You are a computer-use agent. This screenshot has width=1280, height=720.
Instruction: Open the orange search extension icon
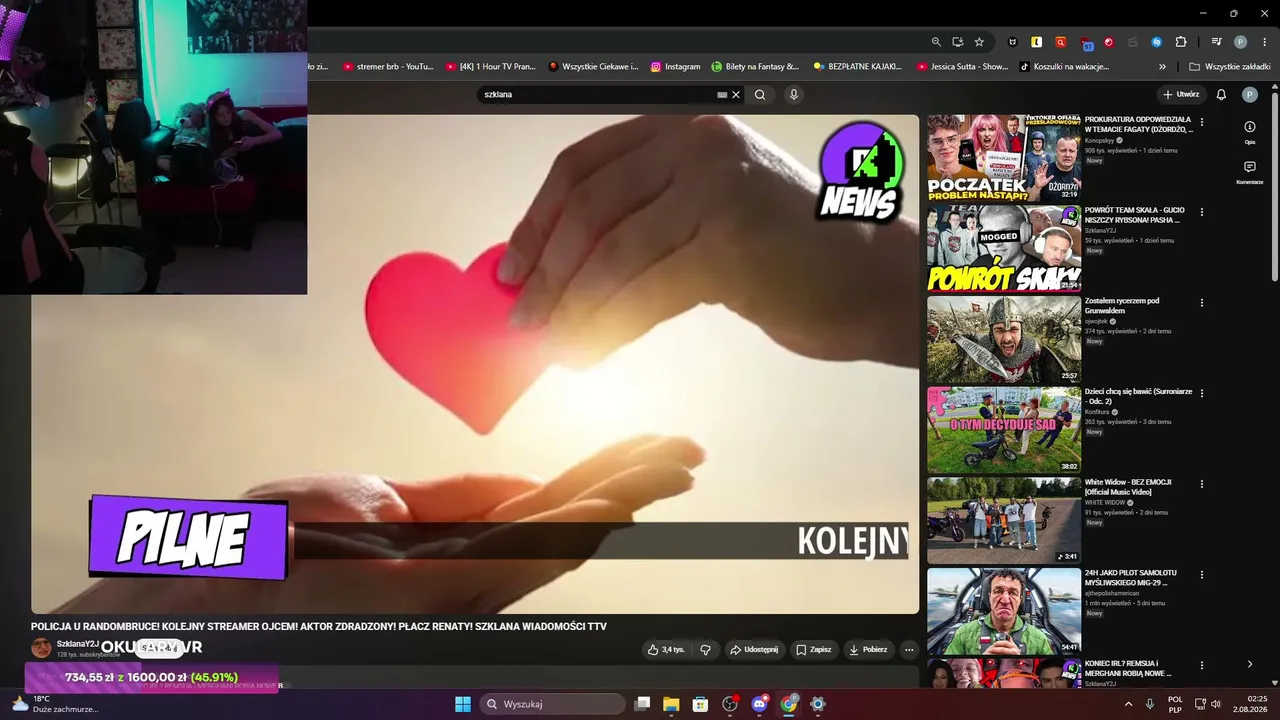coord(1060,42)
